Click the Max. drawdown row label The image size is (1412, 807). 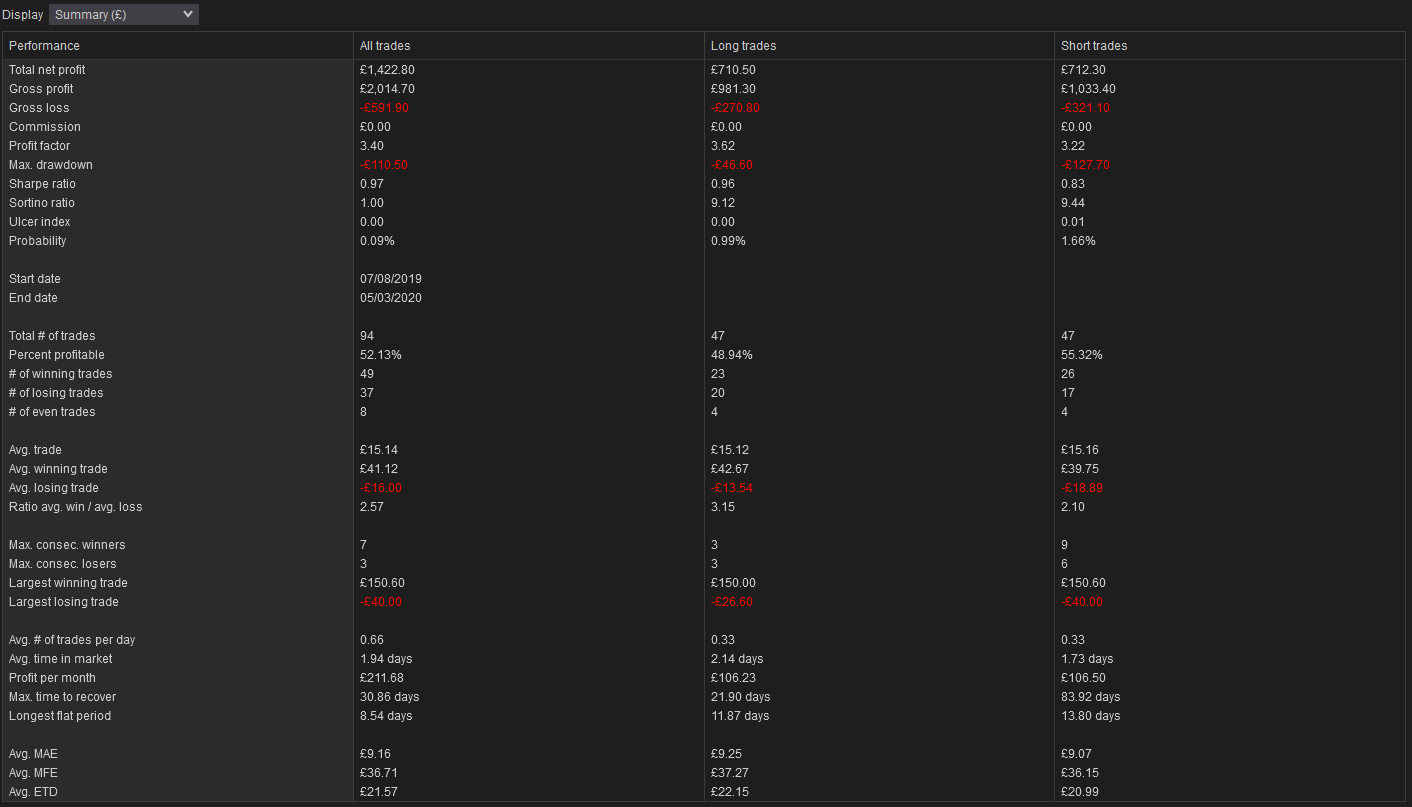point(49,165)
